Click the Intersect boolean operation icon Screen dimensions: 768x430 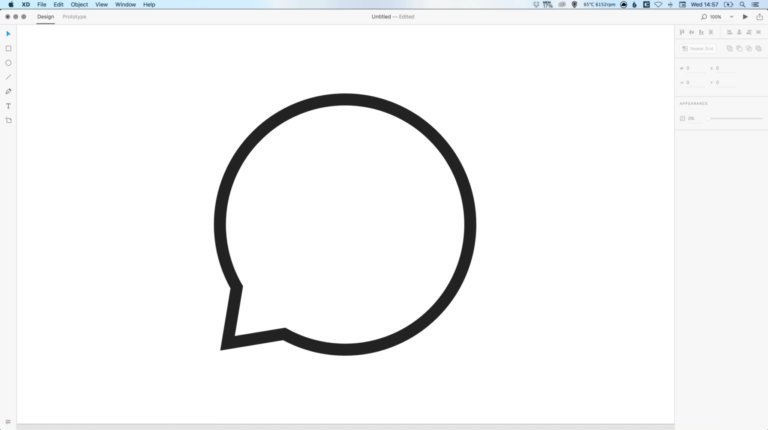click(x=748, y=48)
